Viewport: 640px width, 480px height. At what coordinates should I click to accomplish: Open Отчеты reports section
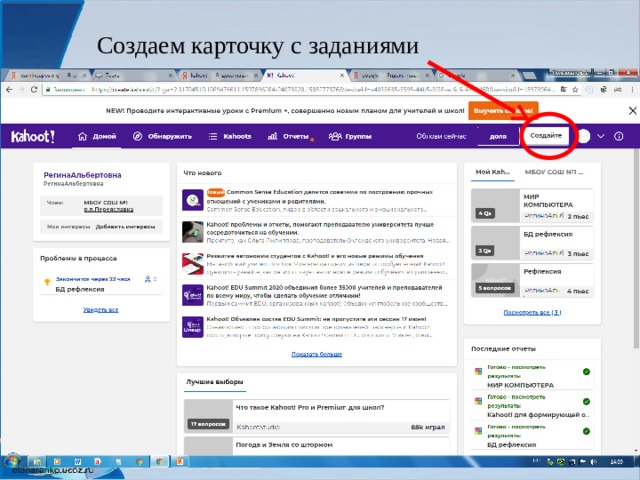pyautogui.click(x=291, y=136)
